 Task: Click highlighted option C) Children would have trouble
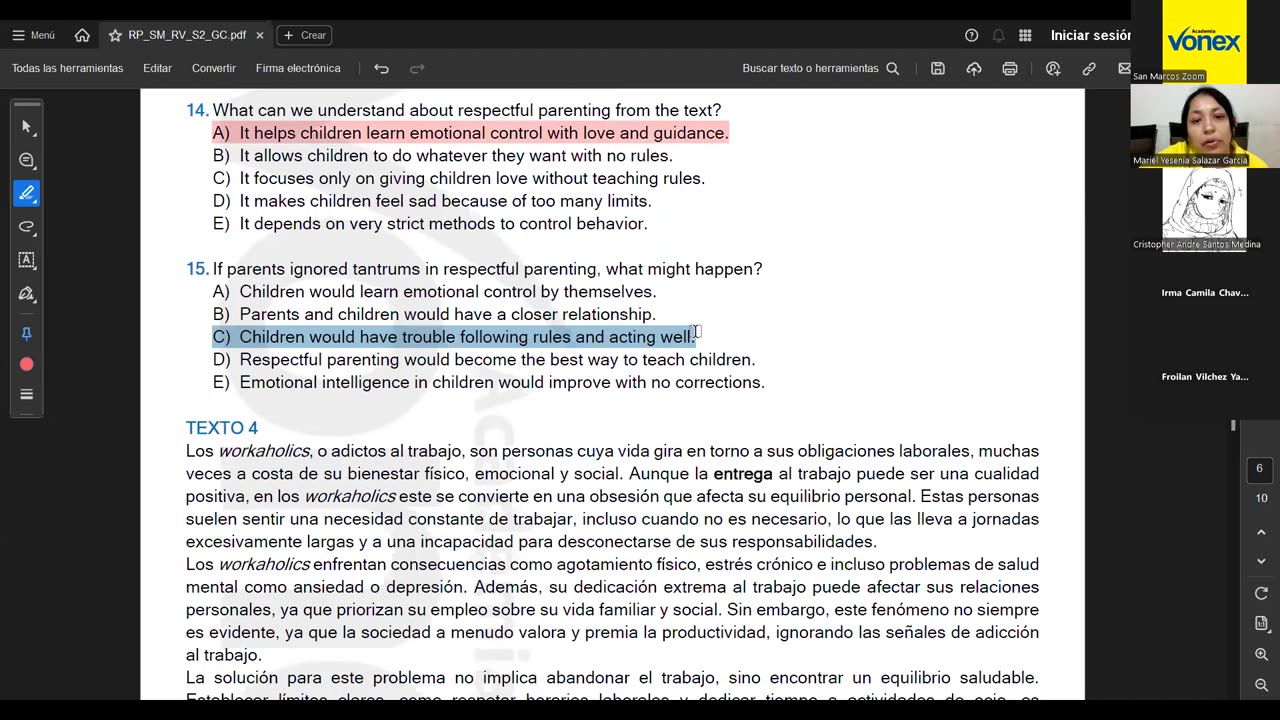[454, 337]
